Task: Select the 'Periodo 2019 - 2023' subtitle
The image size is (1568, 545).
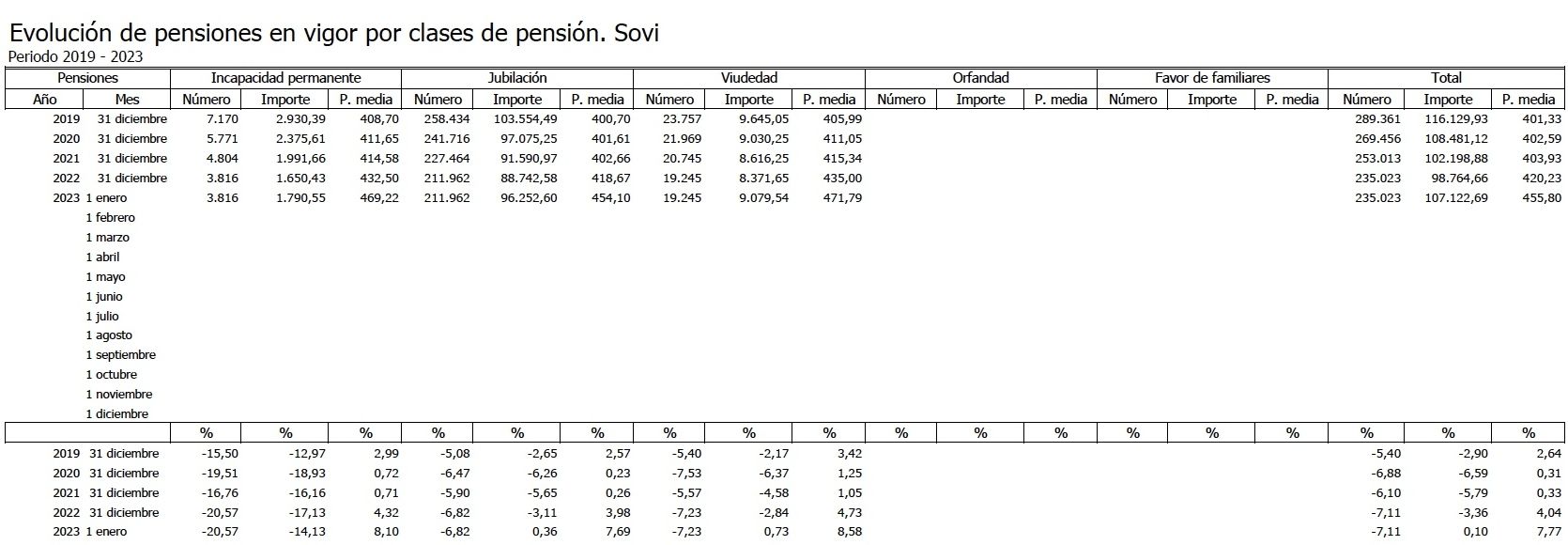Action: [75, 56]
